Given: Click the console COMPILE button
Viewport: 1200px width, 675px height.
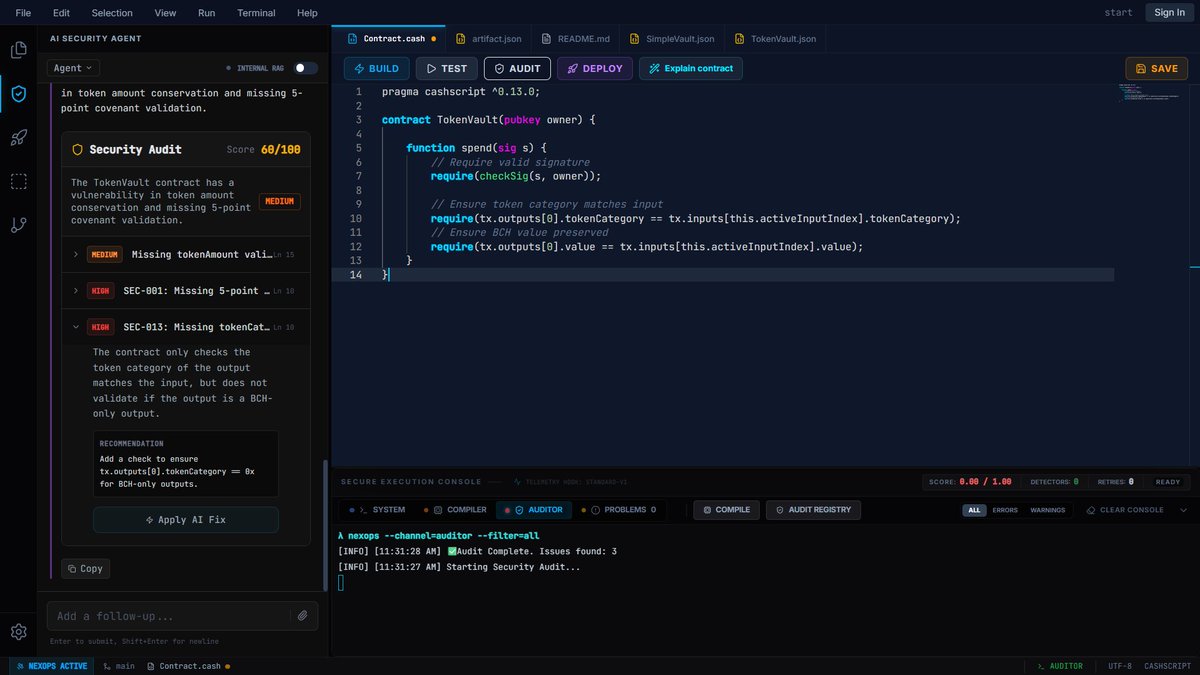Looking at the screenshot, I should [x=727, y=510].
